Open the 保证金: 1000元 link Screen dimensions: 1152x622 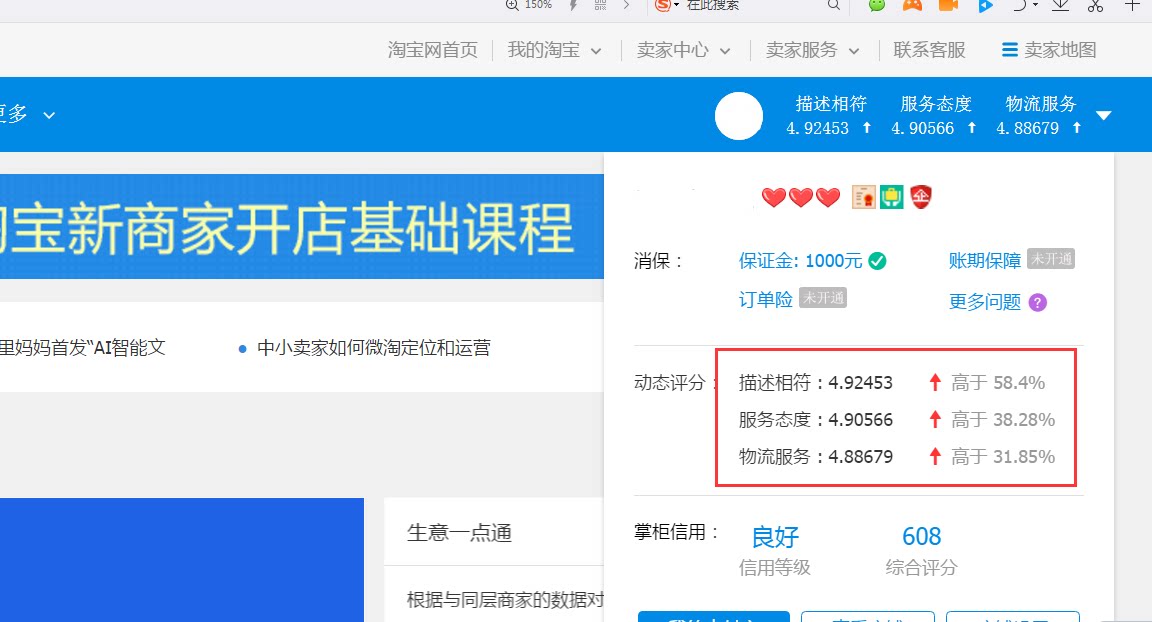click(800, 261)
